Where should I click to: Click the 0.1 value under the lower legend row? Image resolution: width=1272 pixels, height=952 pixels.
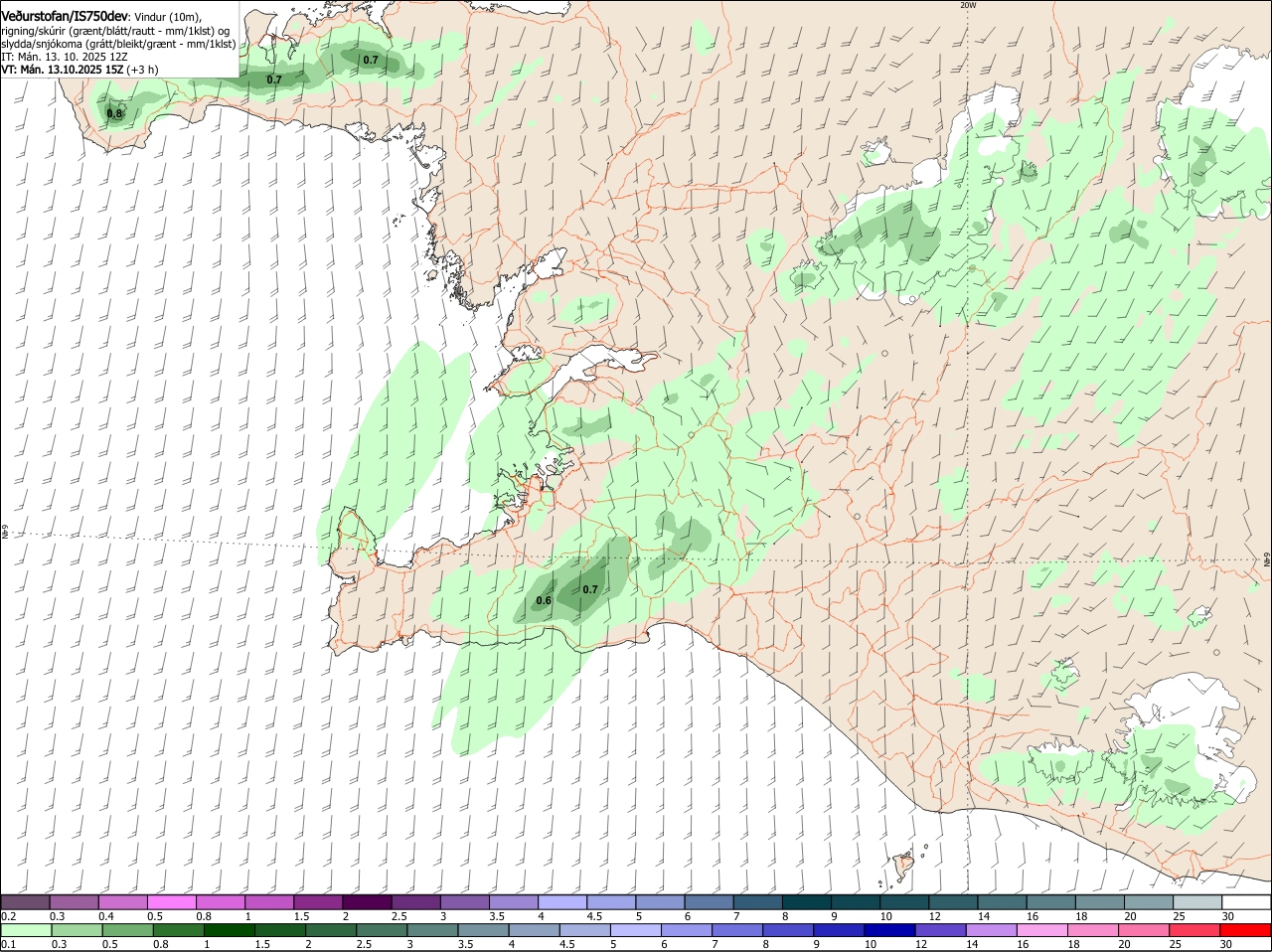(x=8, y=944)
